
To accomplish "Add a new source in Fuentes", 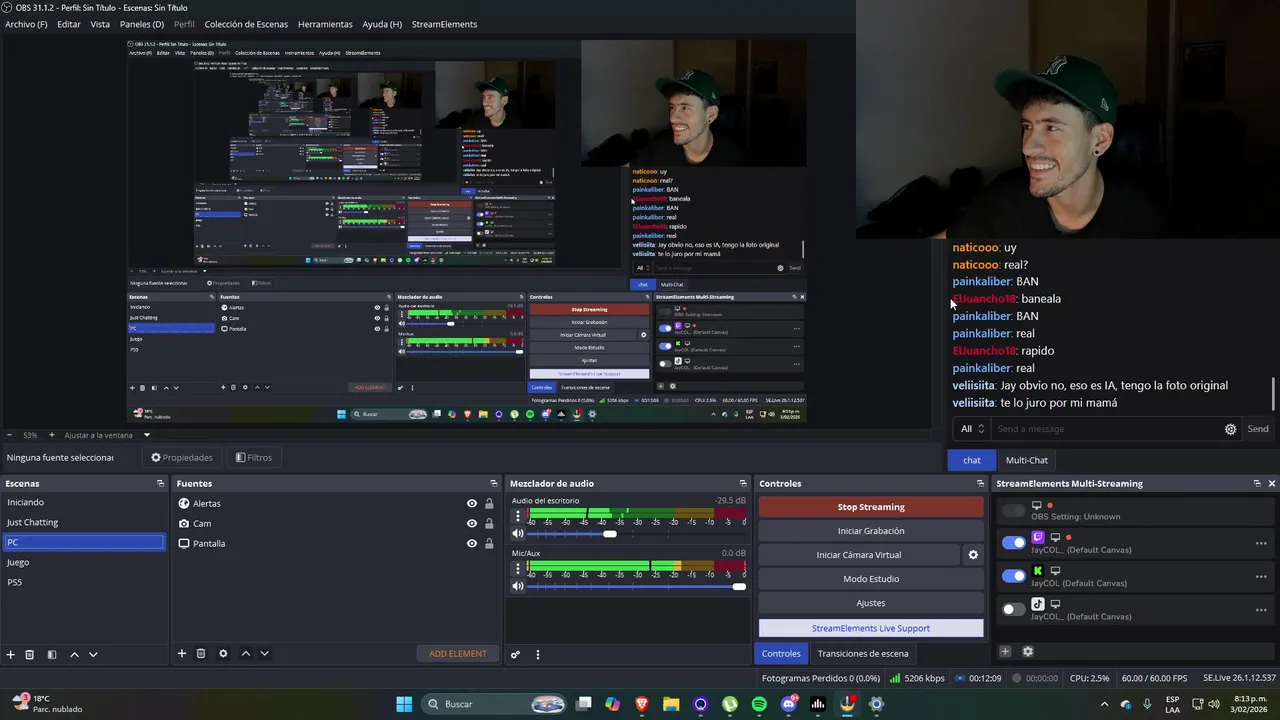I will (182, 654).
